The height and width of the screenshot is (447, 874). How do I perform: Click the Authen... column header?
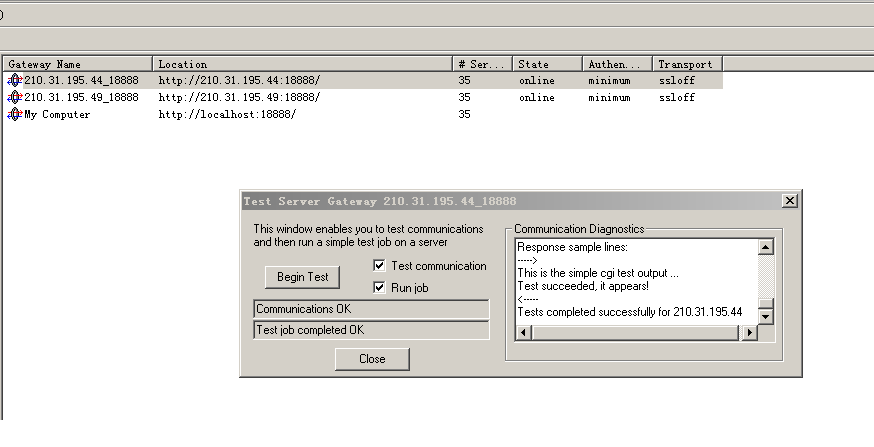617,64
